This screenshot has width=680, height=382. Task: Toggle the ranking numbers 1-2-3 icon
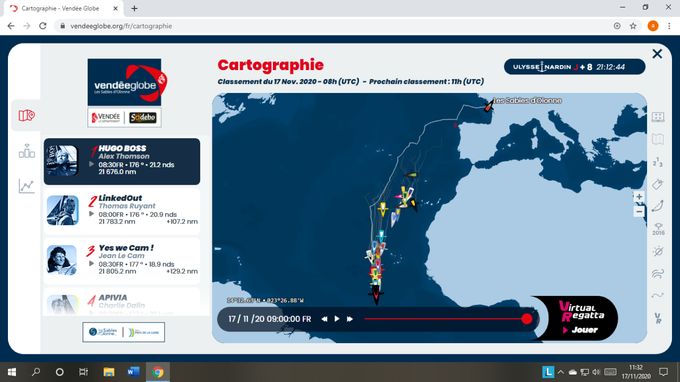point(657,162)
